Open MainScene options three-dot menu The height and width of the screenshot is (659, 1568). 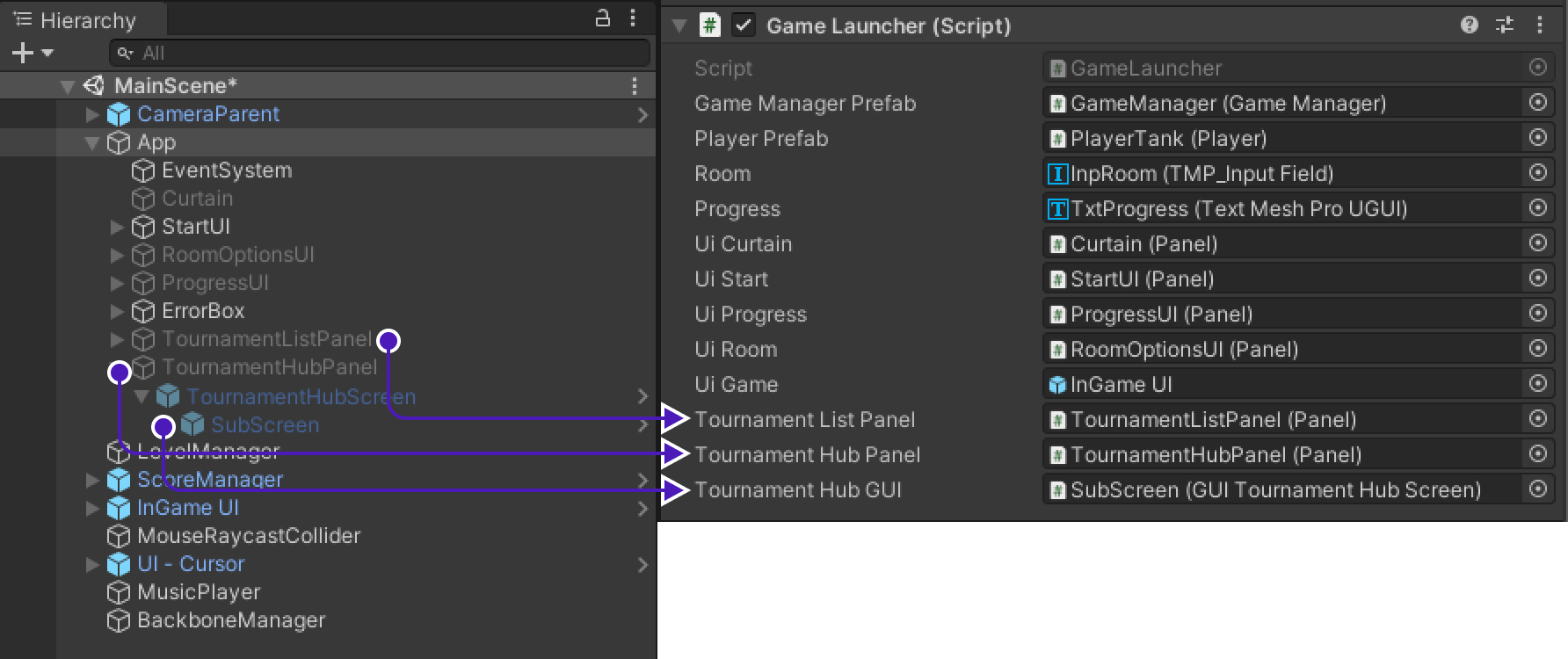(634, 86)
